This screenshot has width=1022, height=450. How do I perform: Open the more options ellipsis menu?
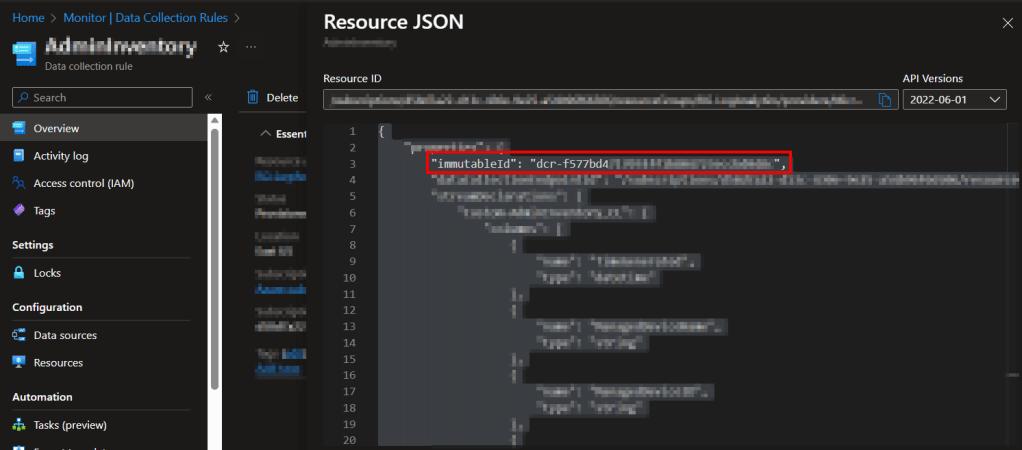coord(251,47)
